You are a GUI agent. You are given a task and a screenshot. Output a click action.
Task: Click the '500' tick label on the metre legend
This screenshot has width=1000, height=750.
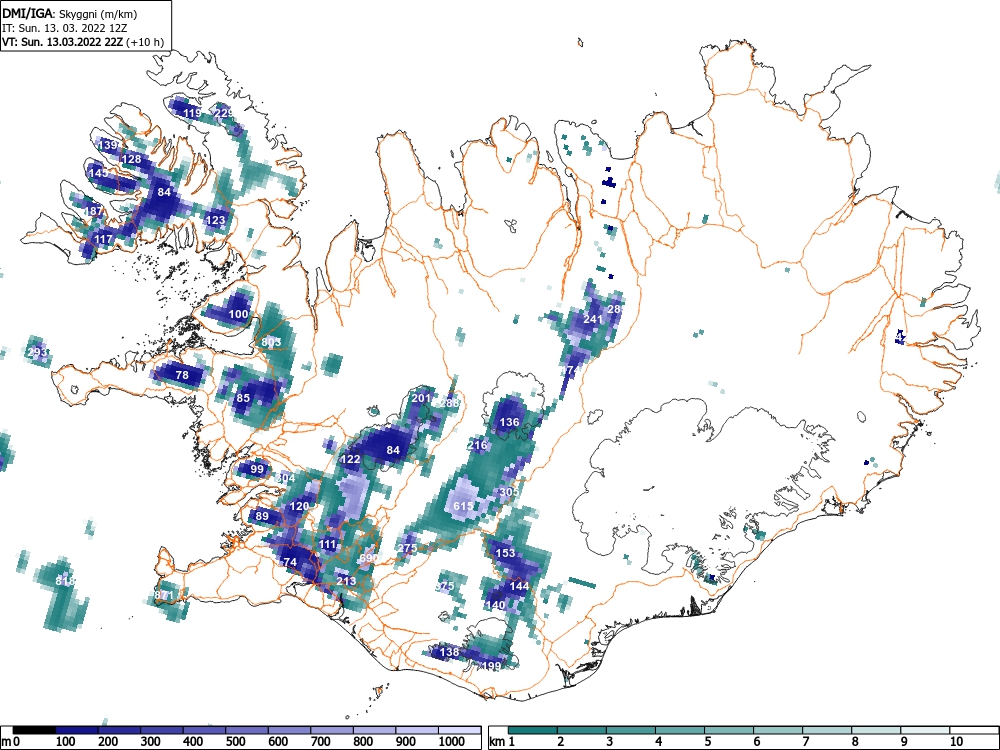point(235,742)
